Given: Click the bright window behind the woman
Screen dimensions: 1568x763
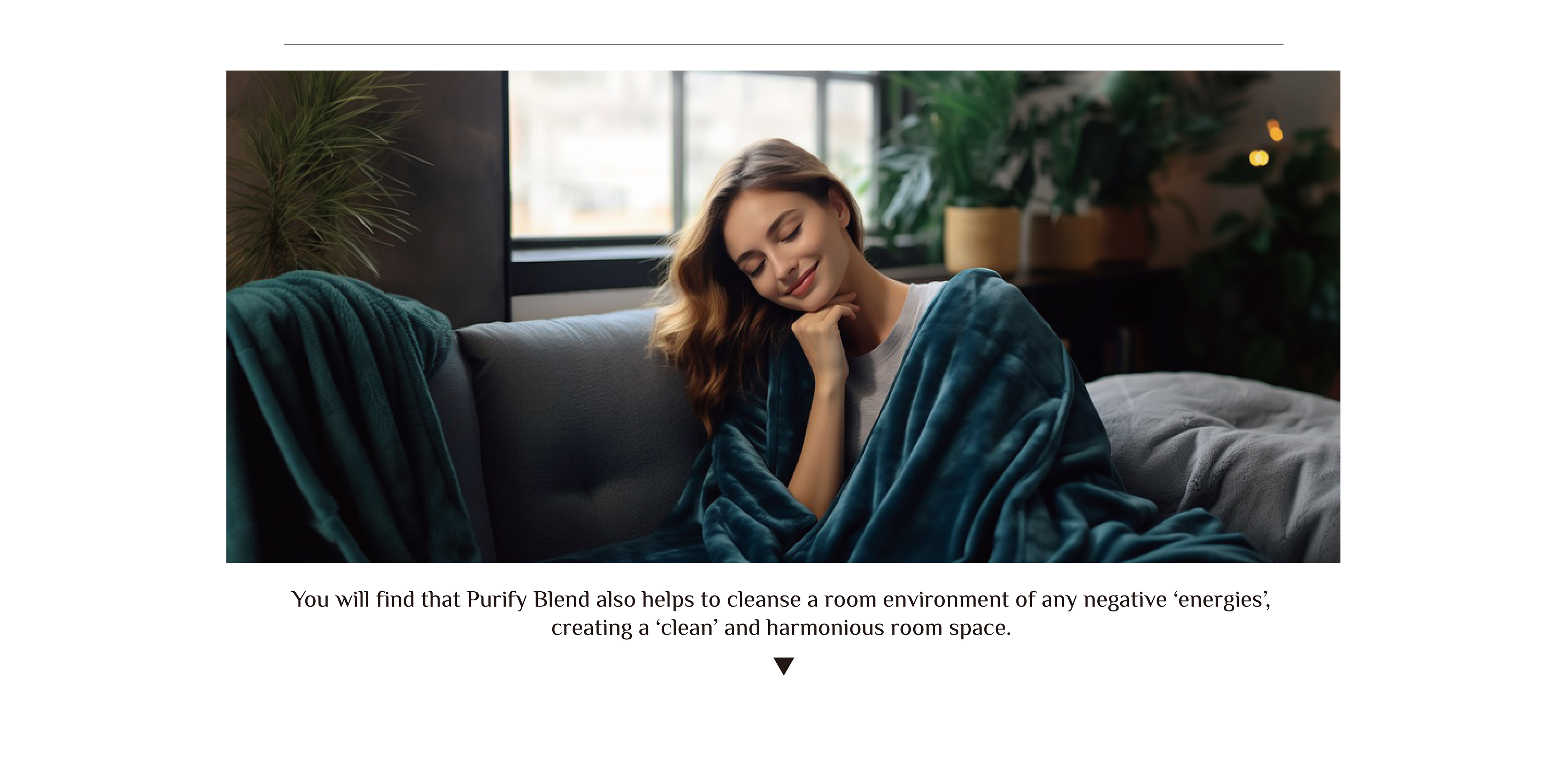Looking at the screenshot, I should [691, 155].
